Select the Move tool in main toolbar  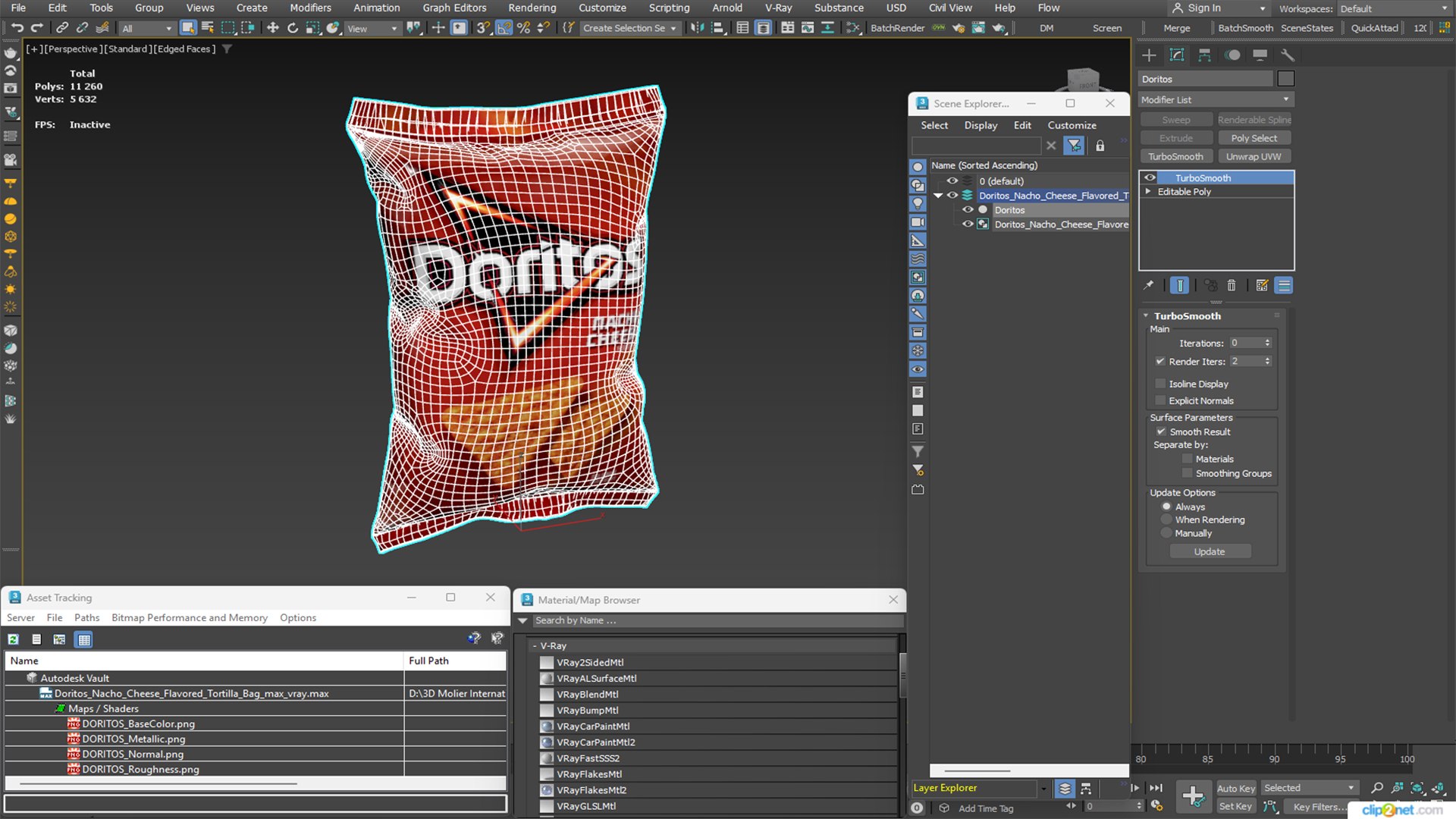coord(272,28)
